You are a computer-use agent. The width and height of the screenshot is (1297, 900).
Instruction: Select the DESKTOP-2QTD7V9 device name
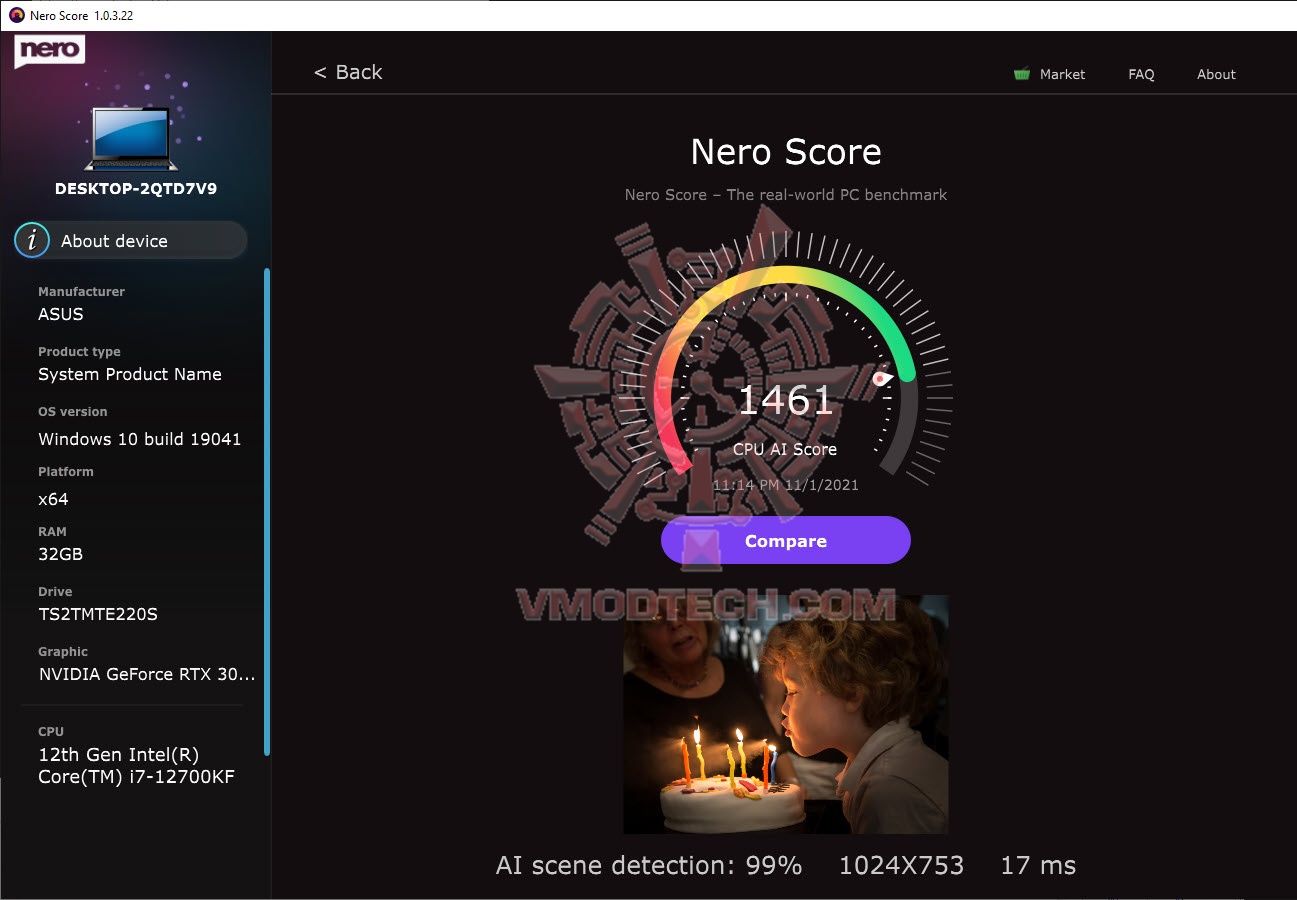point(136,188)
